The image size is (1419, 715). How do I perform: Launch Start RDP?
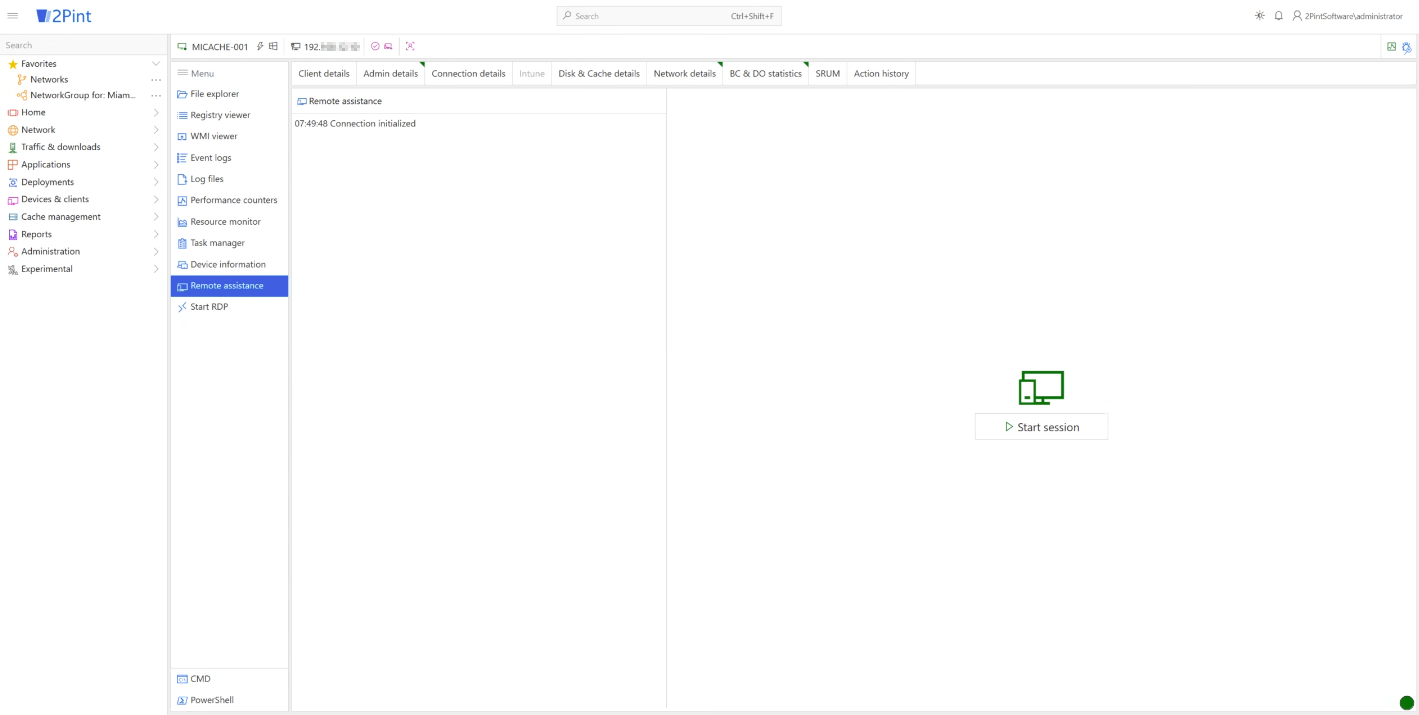[x=229, y=307]
